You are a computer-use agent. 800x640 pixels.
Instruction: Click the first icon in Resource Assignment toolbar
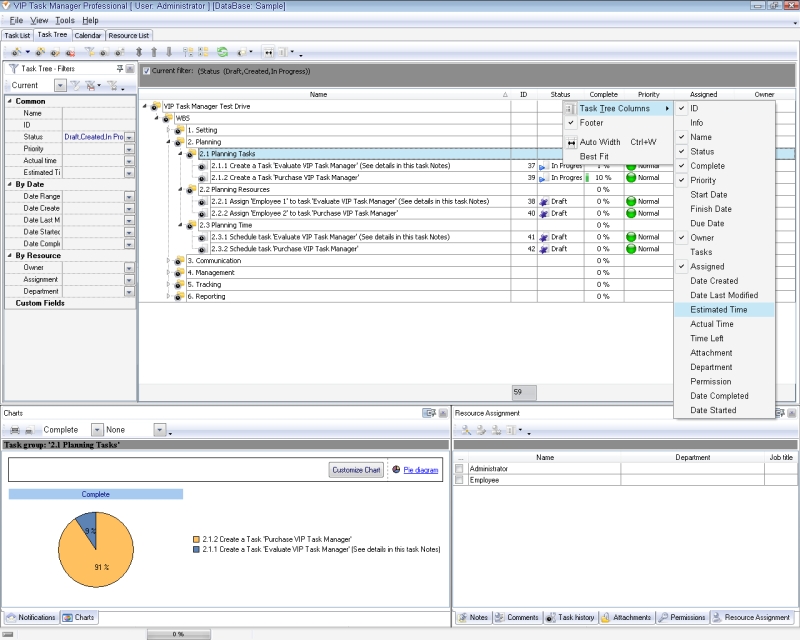point(466,430)
